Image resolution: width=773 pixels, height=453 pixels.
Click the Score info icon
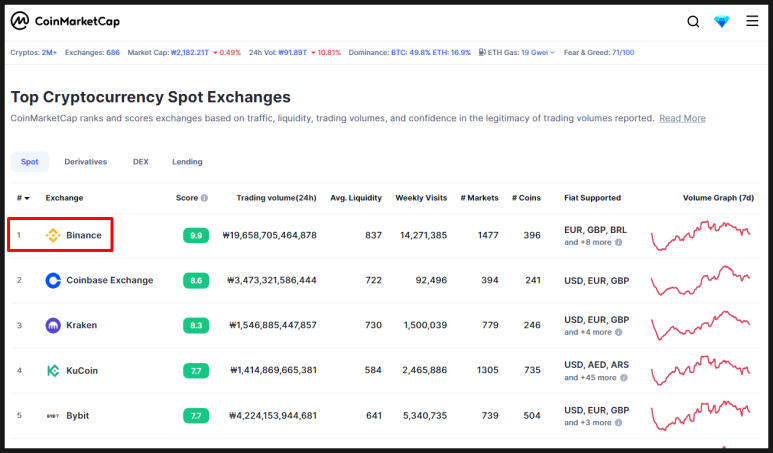tap(204, 198)
